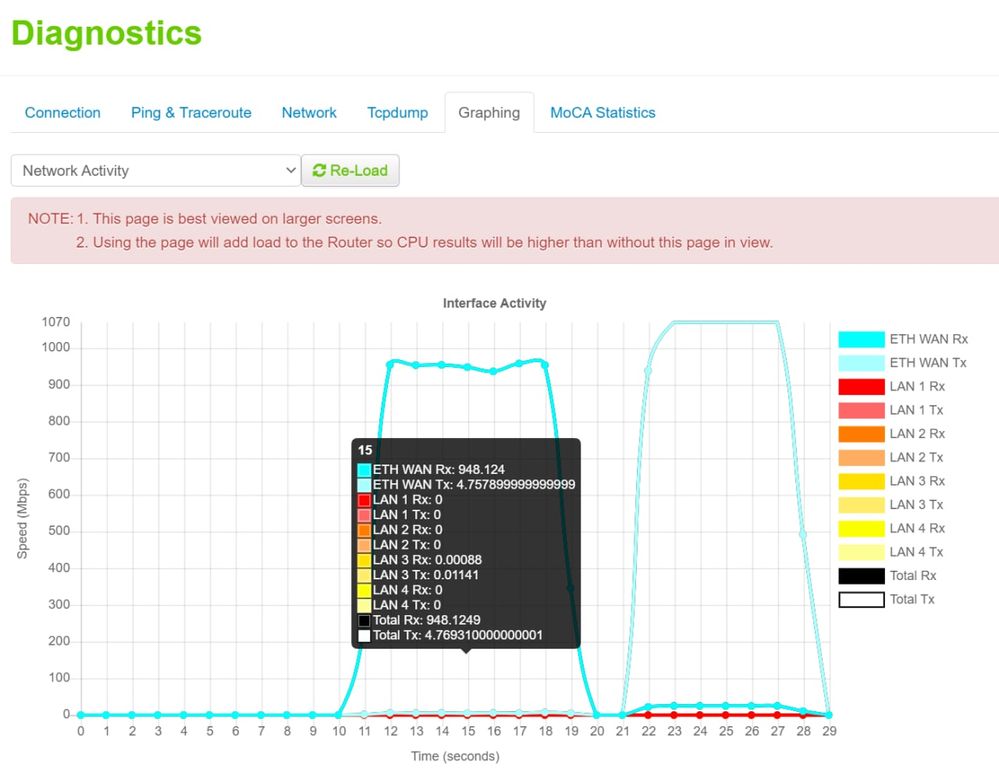
Task: Hide LAN 1 Rx series in legend
Action: click(861, 387)
